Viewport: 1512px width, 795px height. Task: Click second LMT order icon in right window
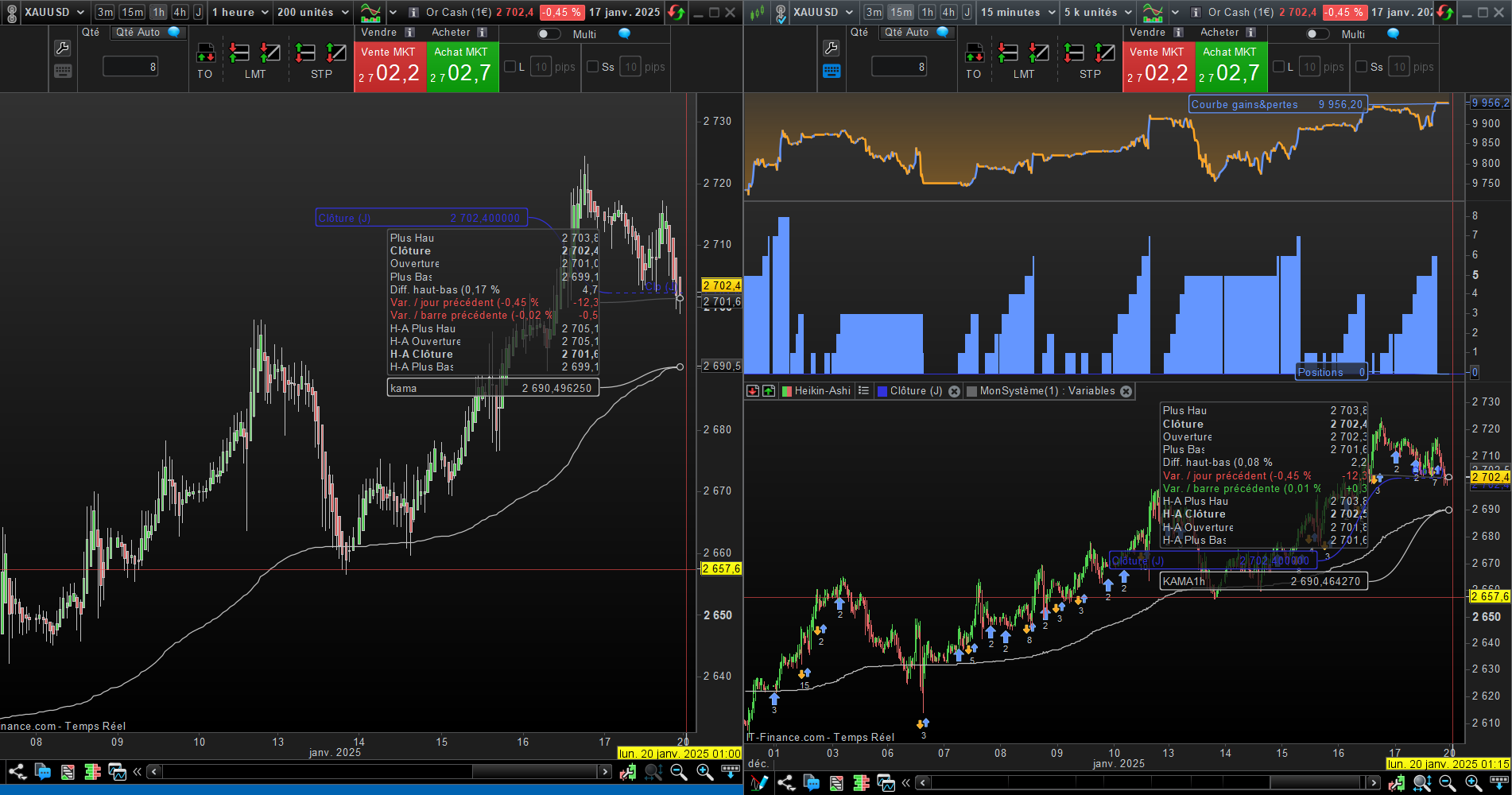(1039, 53)
